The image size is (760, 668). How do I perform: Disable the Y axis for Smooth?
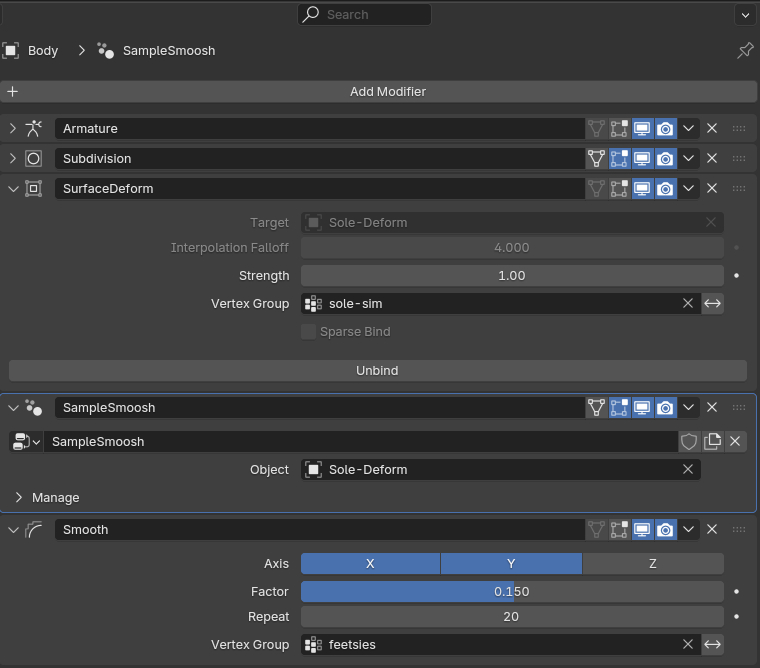click(511, 564)
